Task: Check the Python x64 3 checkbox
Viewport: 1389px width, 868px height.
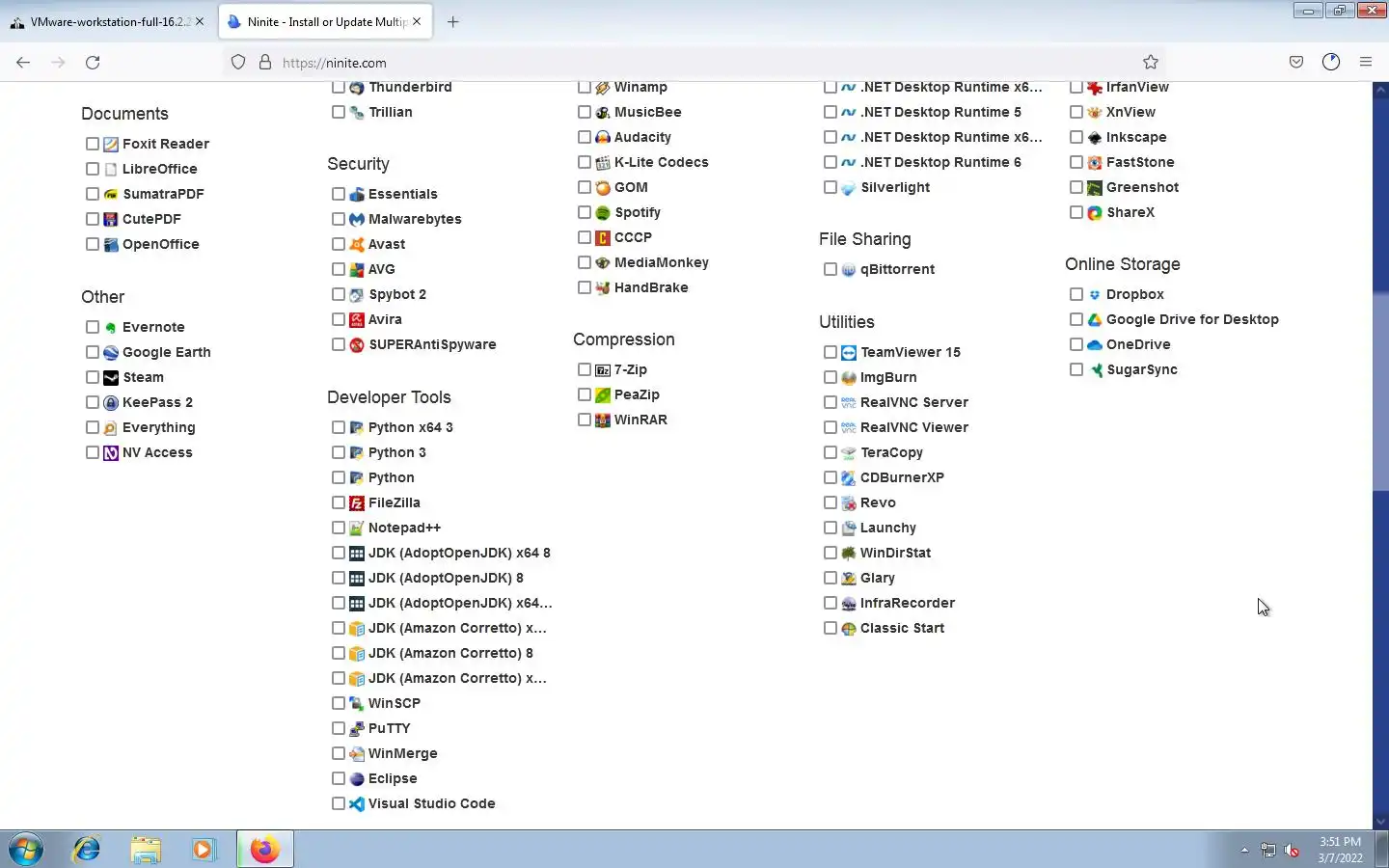Action: pos(339,427)
